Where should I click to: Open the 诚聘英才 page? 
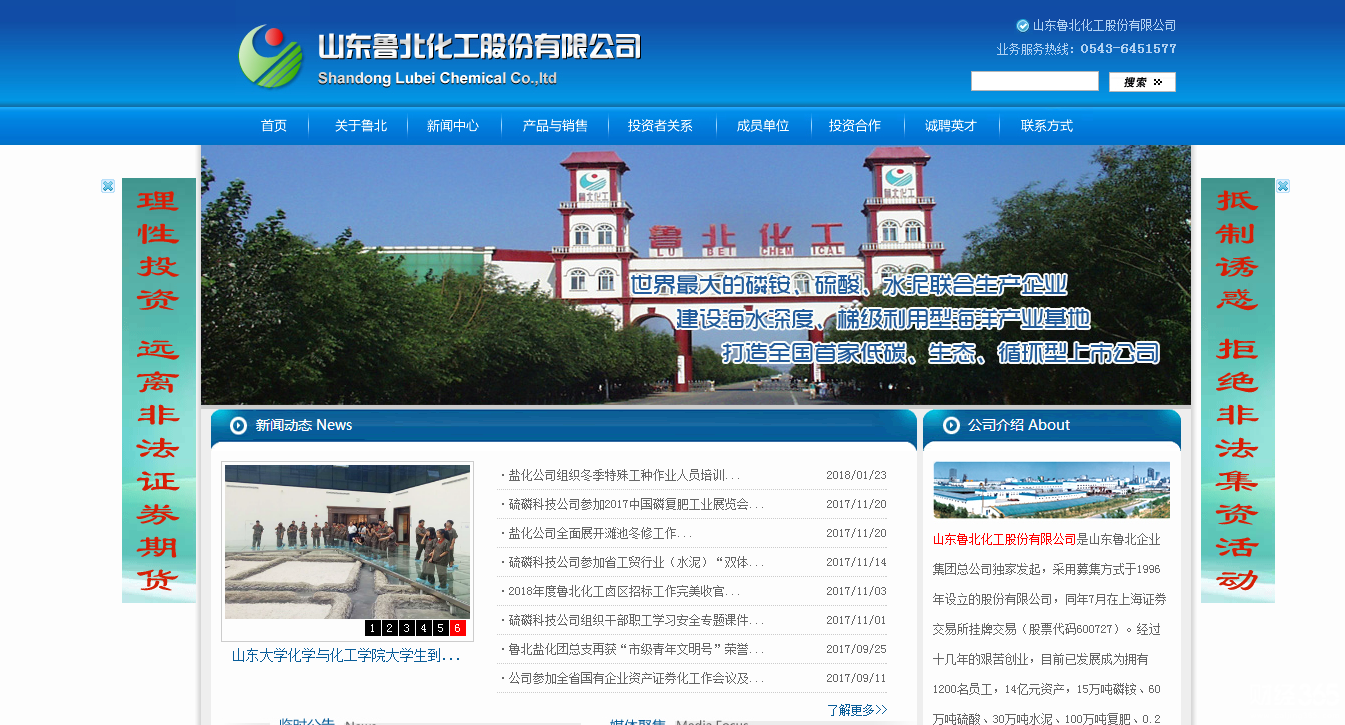tap(951, 126)
